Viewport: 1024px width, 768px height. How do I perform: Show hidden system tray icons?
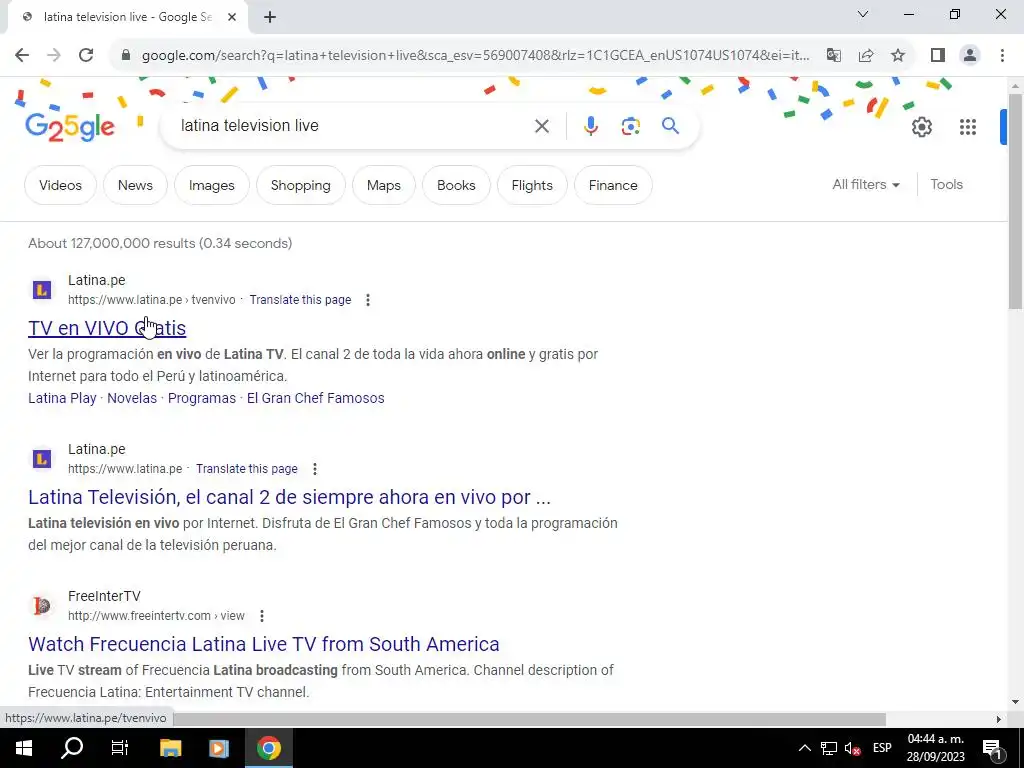click(x=805, y=748)
